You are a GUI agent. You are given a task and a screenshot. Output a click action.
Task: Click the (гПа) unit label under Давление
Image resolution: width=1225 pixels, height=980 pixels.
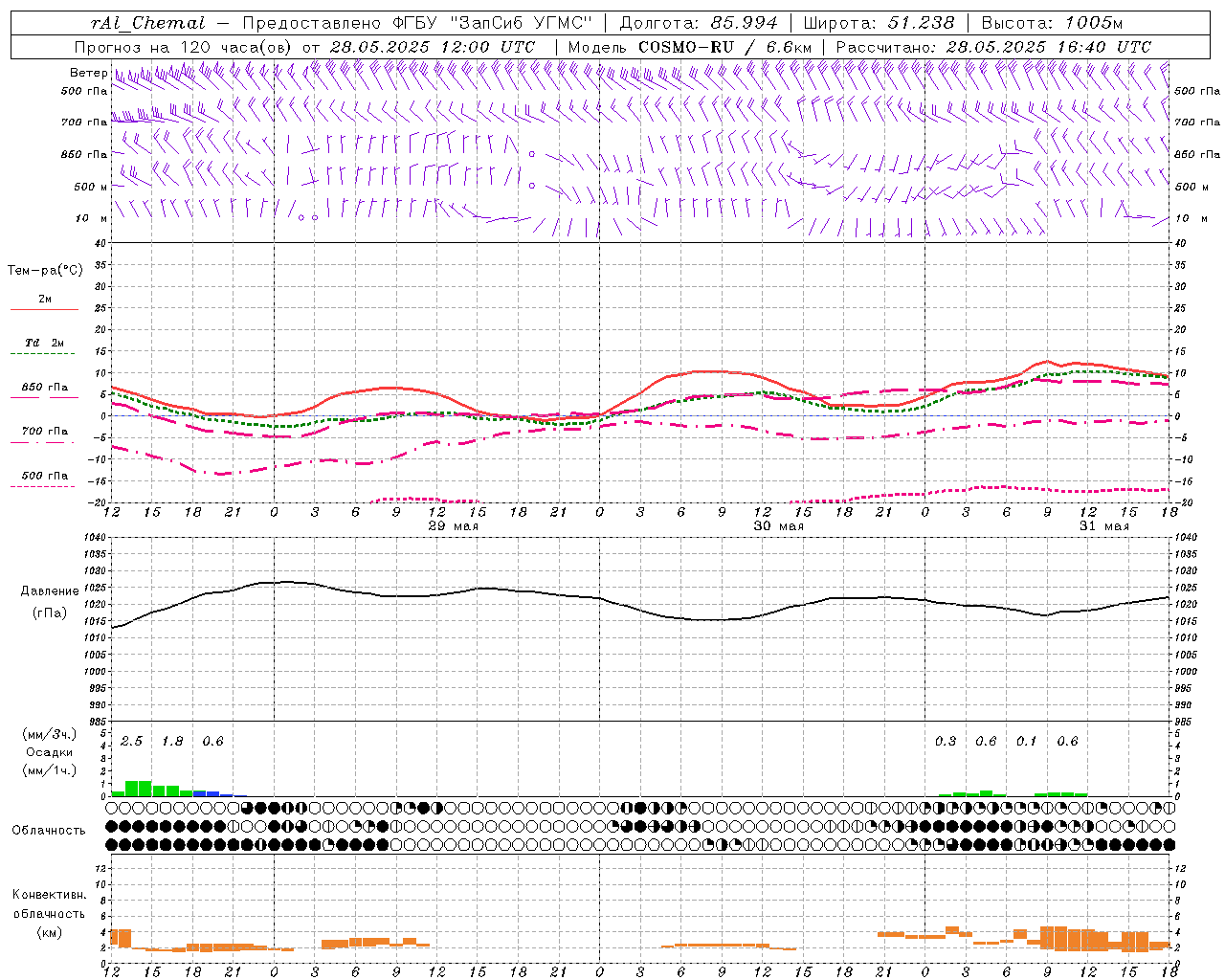(49, 613)
